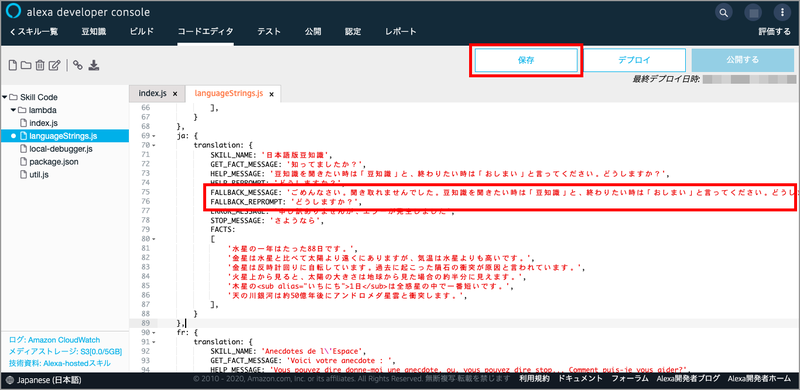Open the 利用規約 footer link
800x390 pixels.
pos(534,379)
